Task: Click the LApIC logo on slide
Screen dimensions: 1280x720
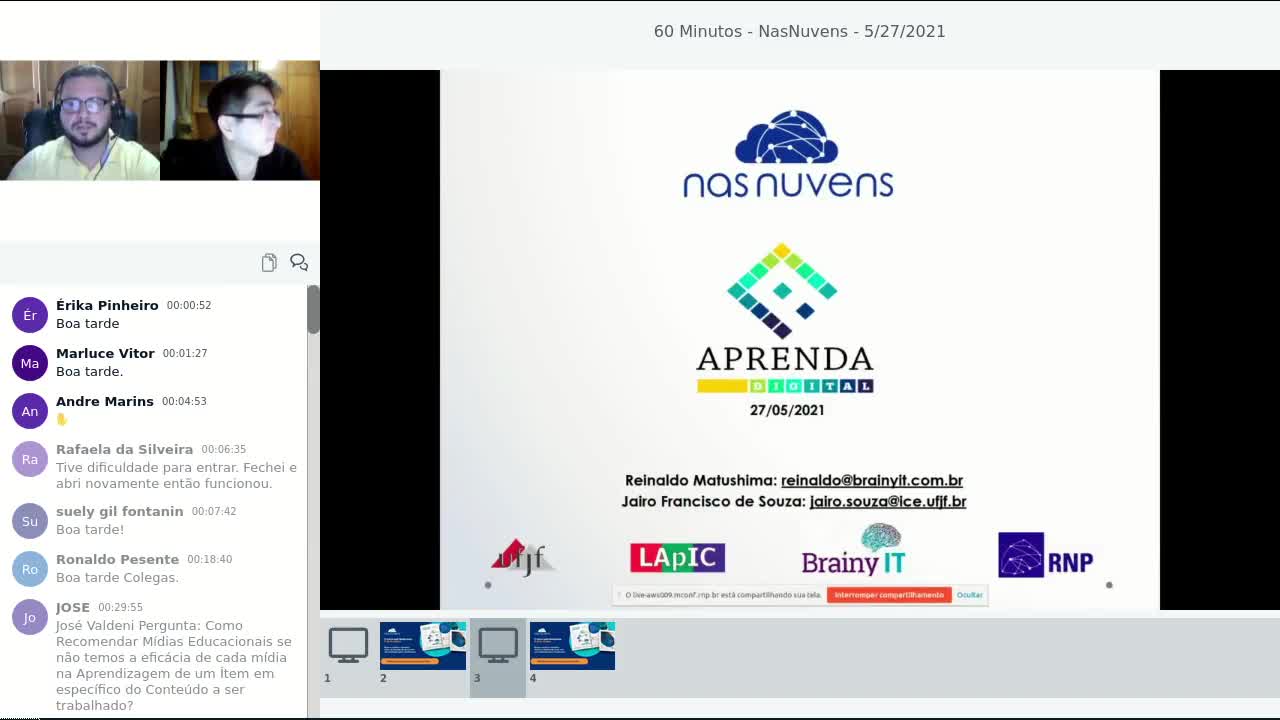Action: [x=677, y=557]
